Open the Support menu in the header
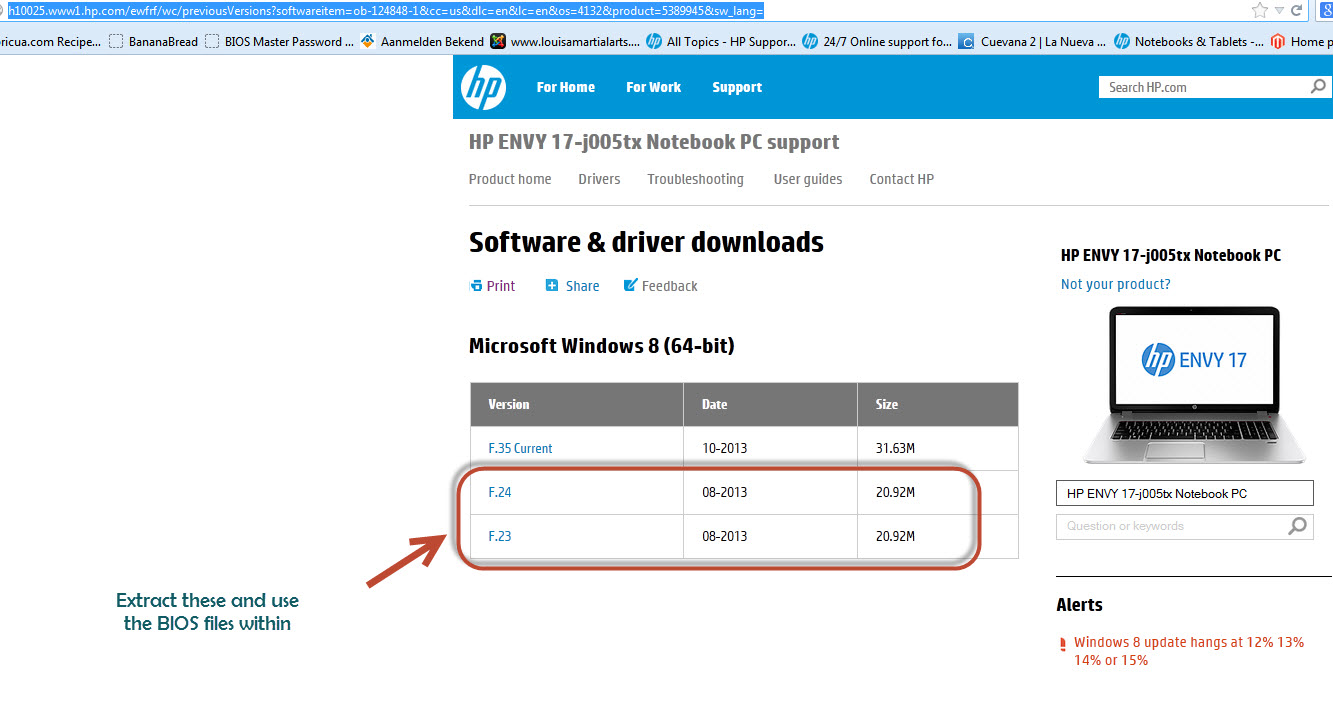The width and height of the screenshot is (1333, 707). 737,87
